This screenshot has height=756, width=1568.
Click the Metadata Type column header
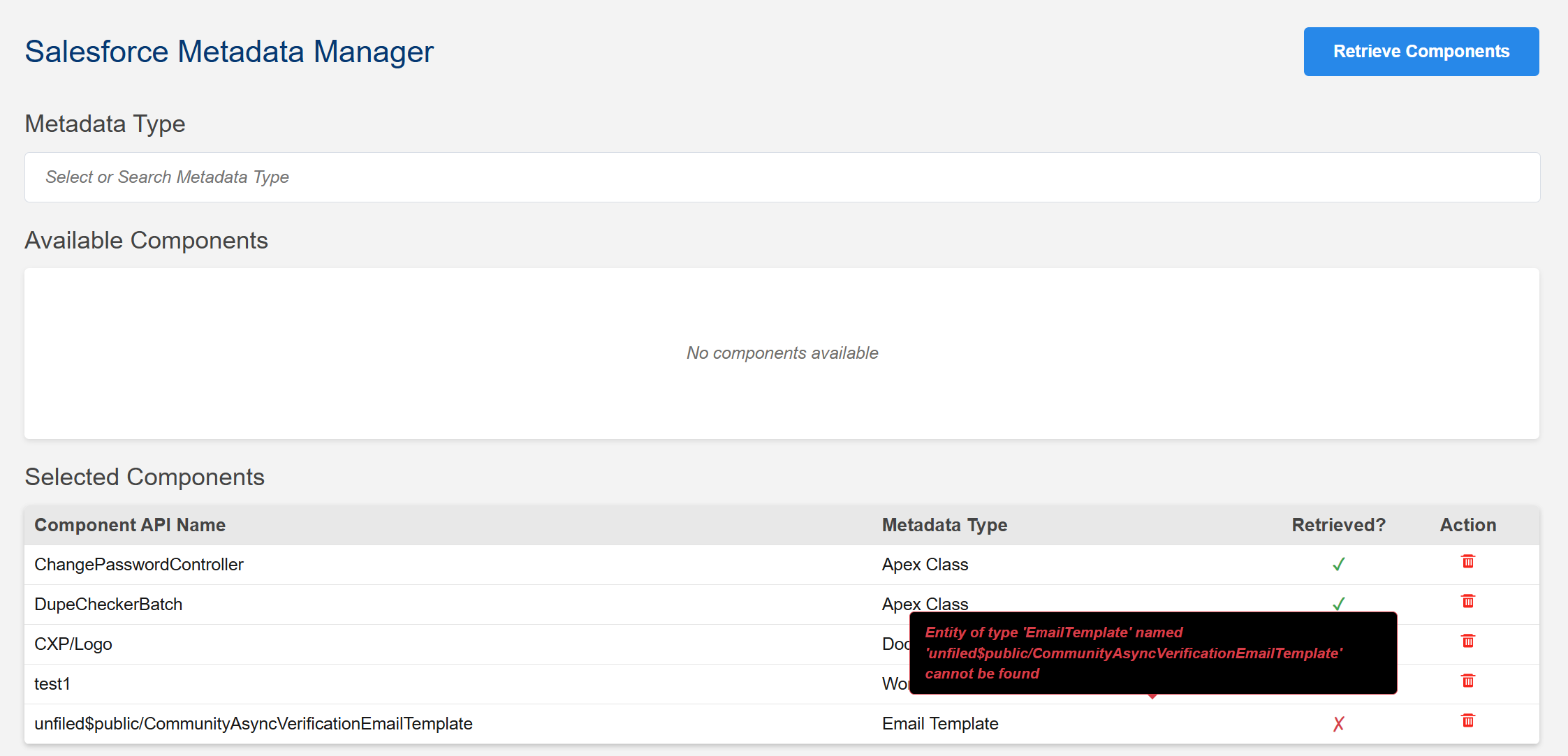point(944,525)
